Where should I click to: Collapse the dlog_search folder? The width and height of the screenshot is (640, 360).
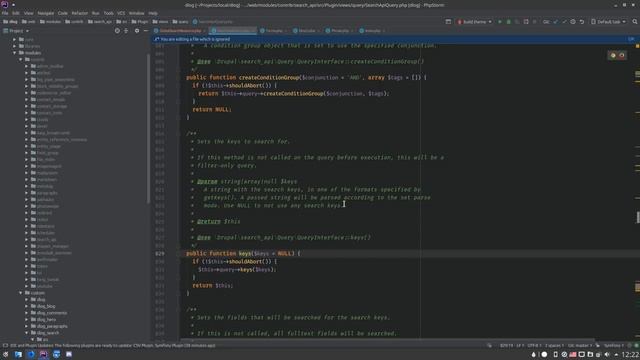coord(27,333)
